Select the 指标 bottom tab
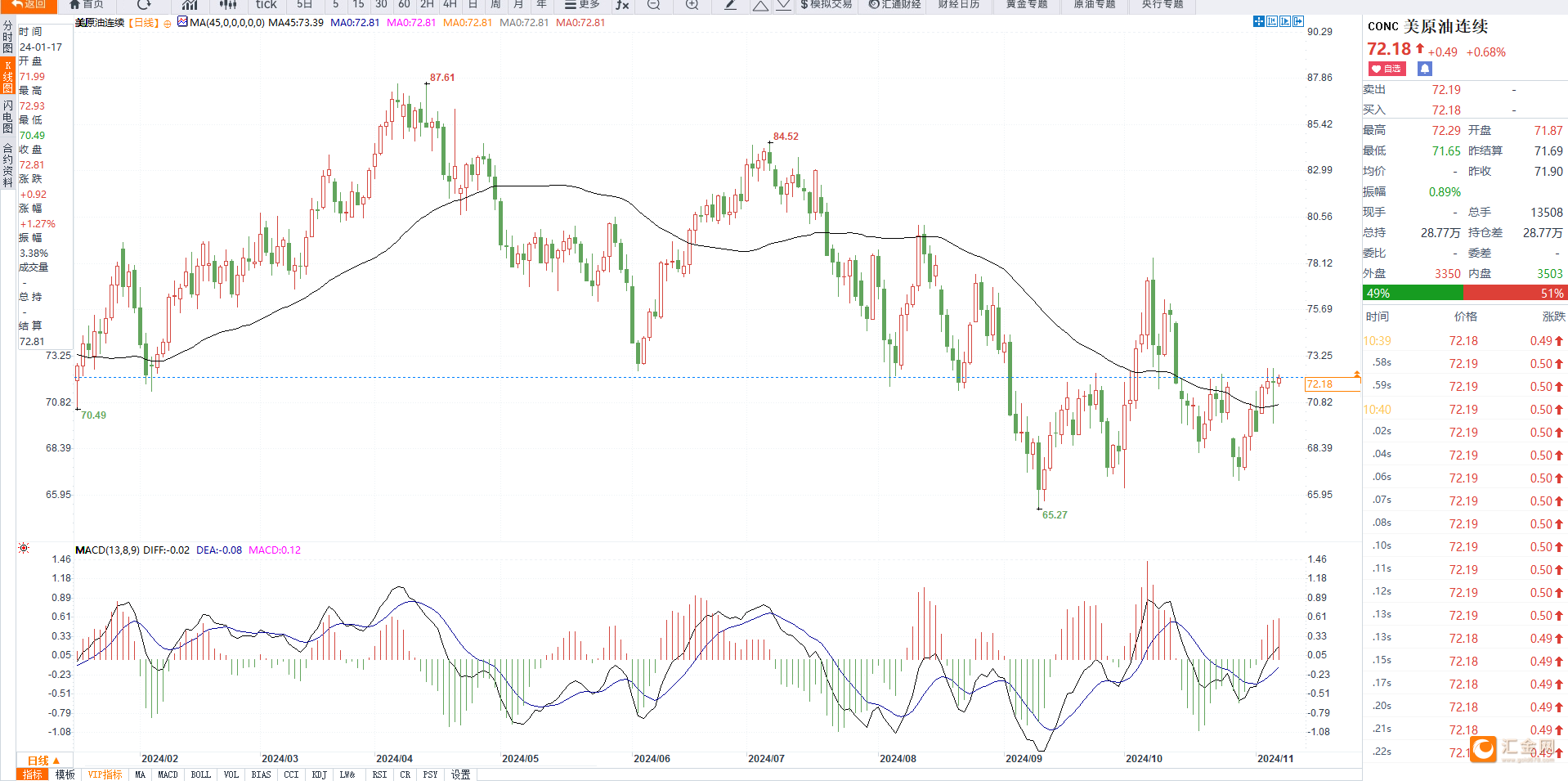This screenshot has height=781, width=1568. point(33,774)
